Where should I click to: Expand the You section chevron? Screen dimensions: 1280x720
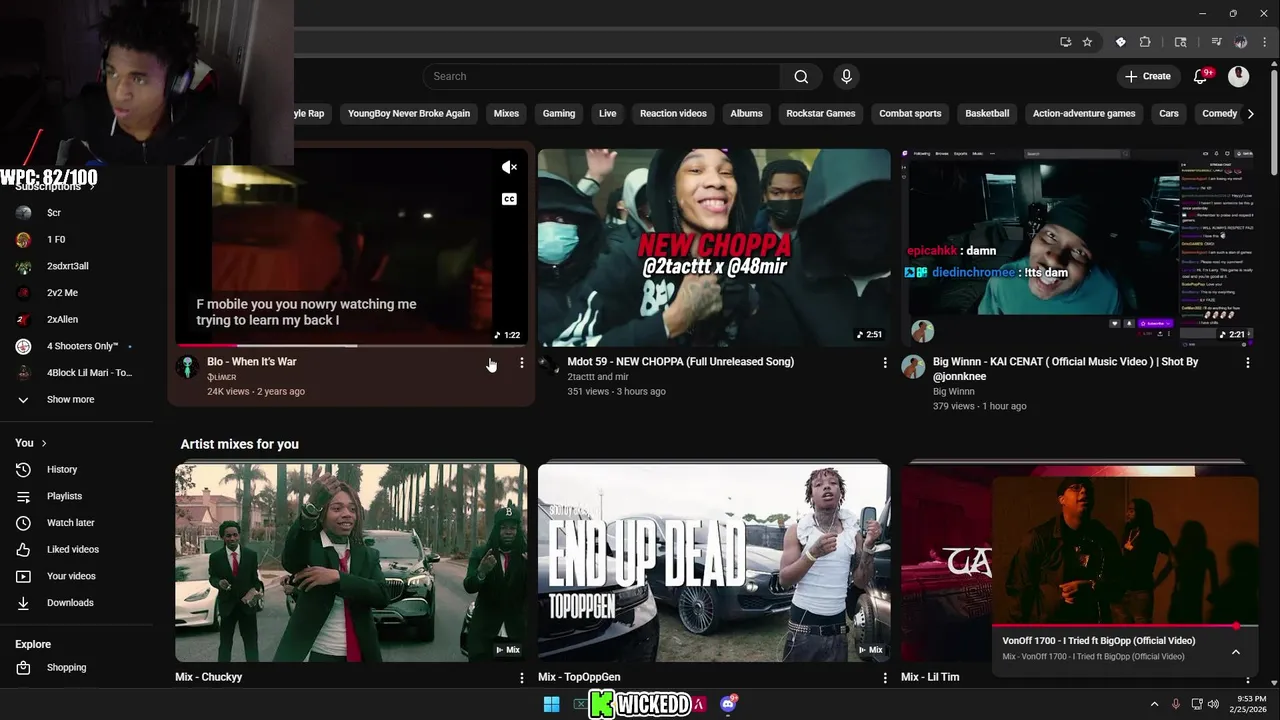click(44, 443)
